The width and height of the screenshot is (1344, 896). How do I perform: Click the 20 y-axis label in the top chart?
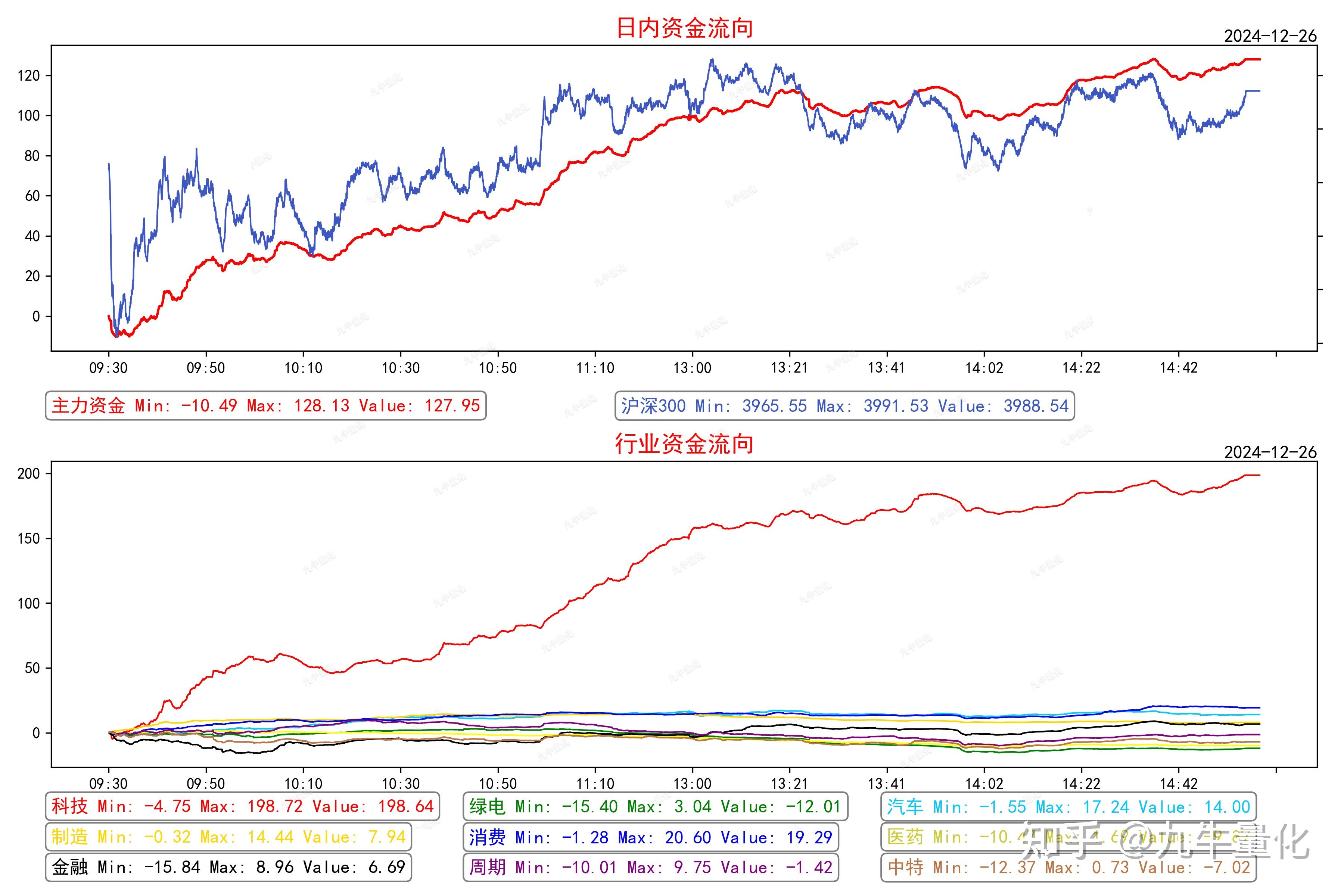coord(32,276)
